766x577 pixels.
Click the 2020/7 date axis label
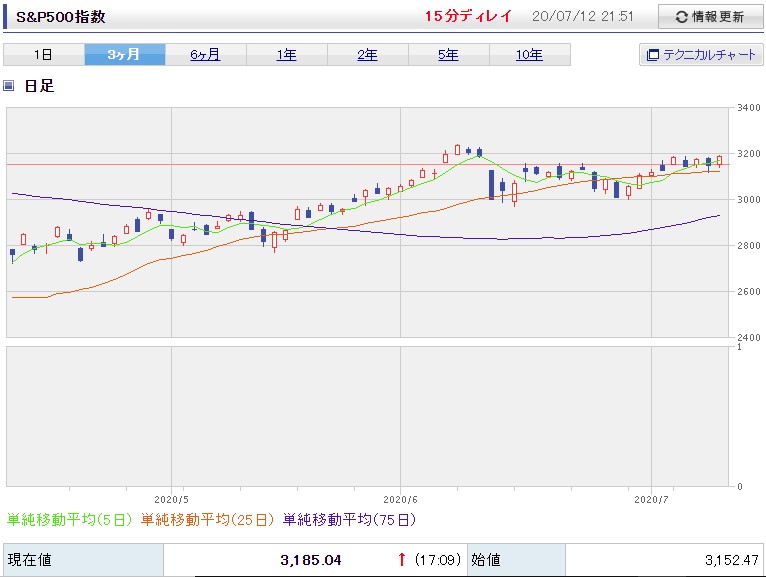[x=651, y=499]
